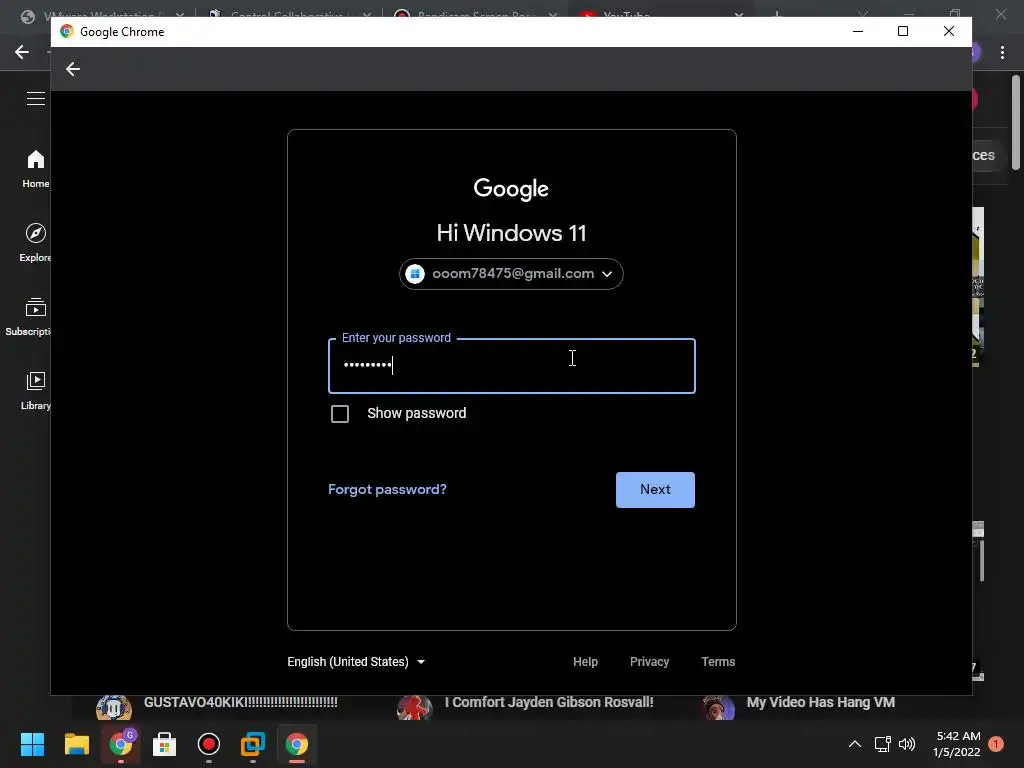Toggle the YouTube hamburger guide menu
Viewport: 1024px width, 768px height.
pos(36,99)
